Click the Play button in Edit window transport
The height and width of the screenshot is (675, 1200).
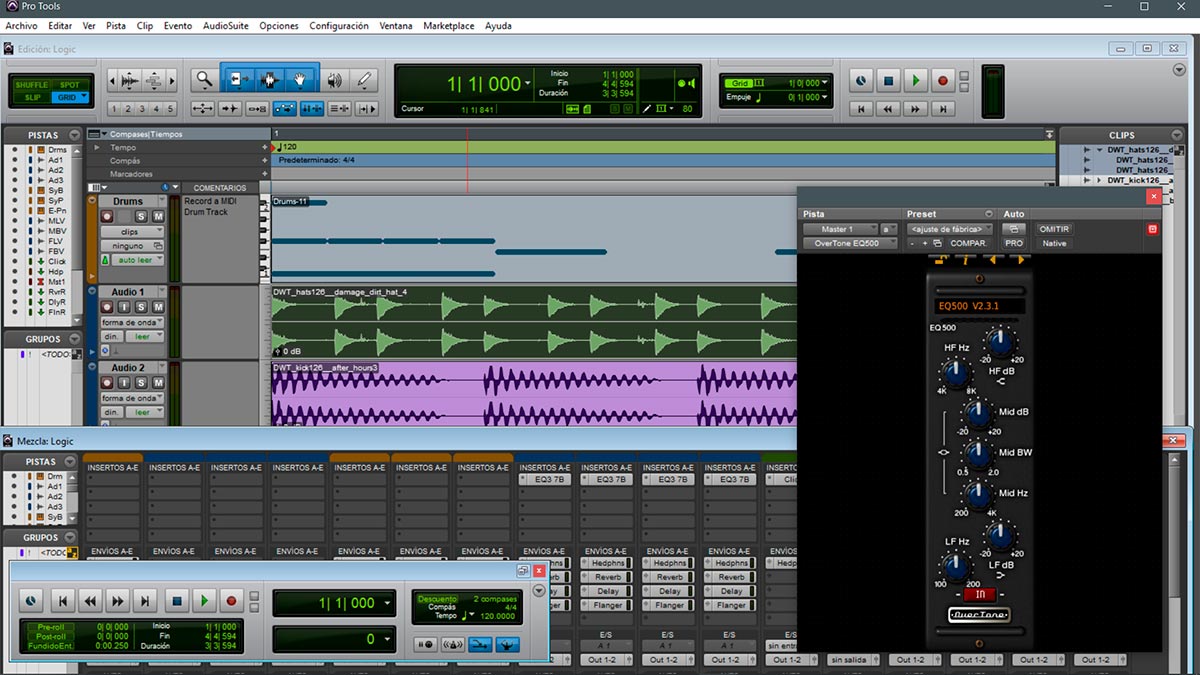916,80
